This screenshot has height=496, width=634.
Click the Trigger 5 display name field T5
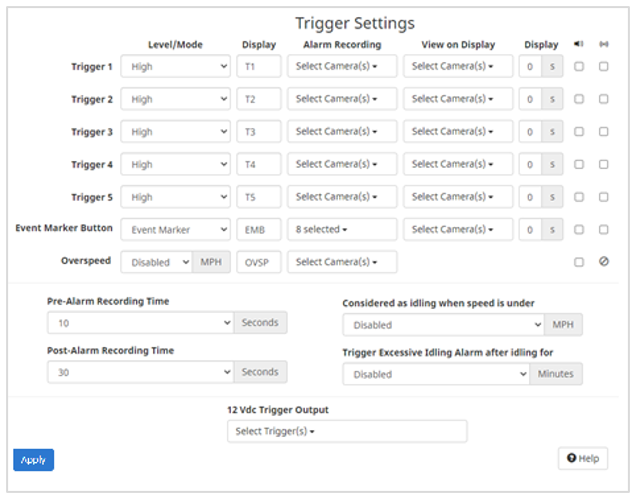pyautogui.click(x=258, y=197)
